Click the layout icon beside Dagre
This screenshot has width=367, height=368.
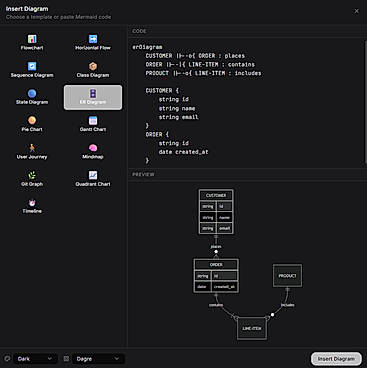pyautogui.click(x=66, y=359)
